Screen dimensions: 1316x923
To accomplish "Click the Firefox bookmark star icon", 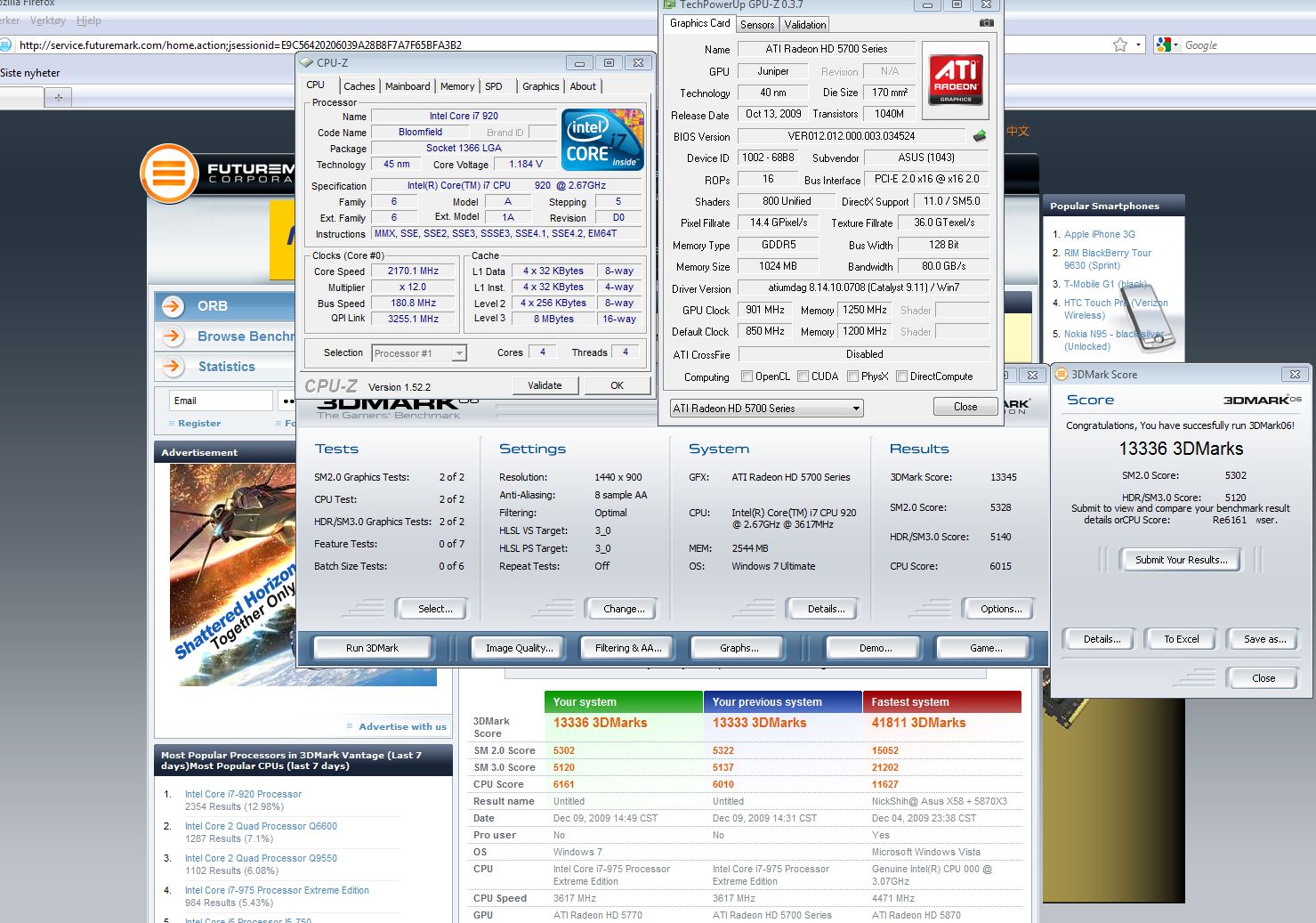I will coord(1120,45).
